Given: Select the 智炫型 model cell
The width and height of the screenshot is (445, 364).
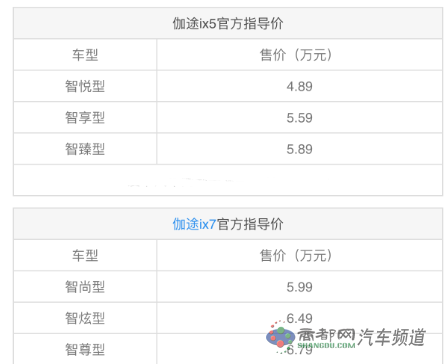Looking at the screenshot, I should tap(85, 318).
